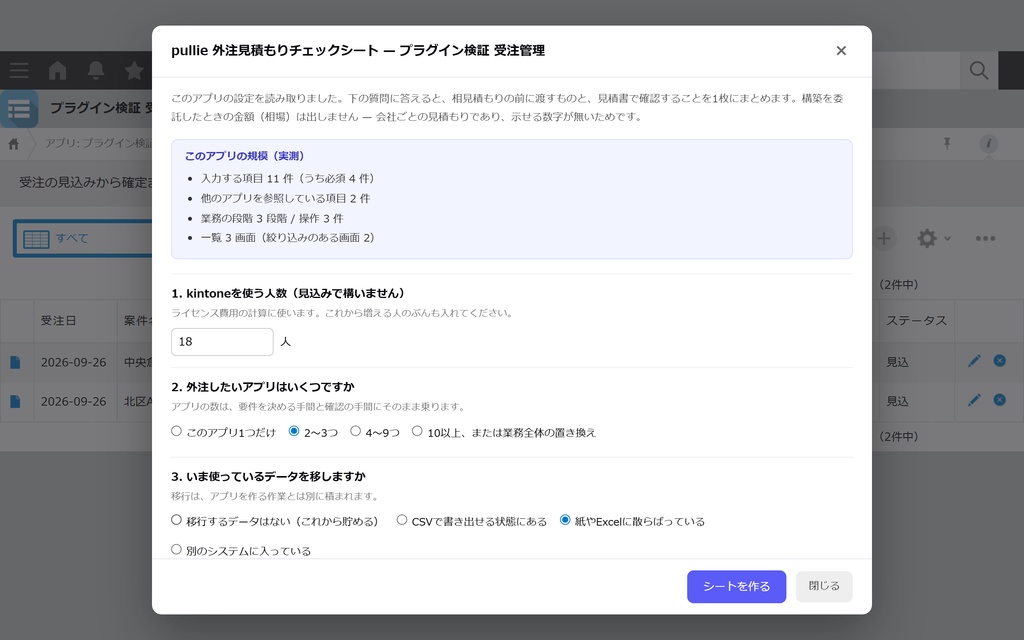This screenshot has width=1024, height=640.
Task: Select 2〜3つ radio option
Action: (x=294, y=431)
